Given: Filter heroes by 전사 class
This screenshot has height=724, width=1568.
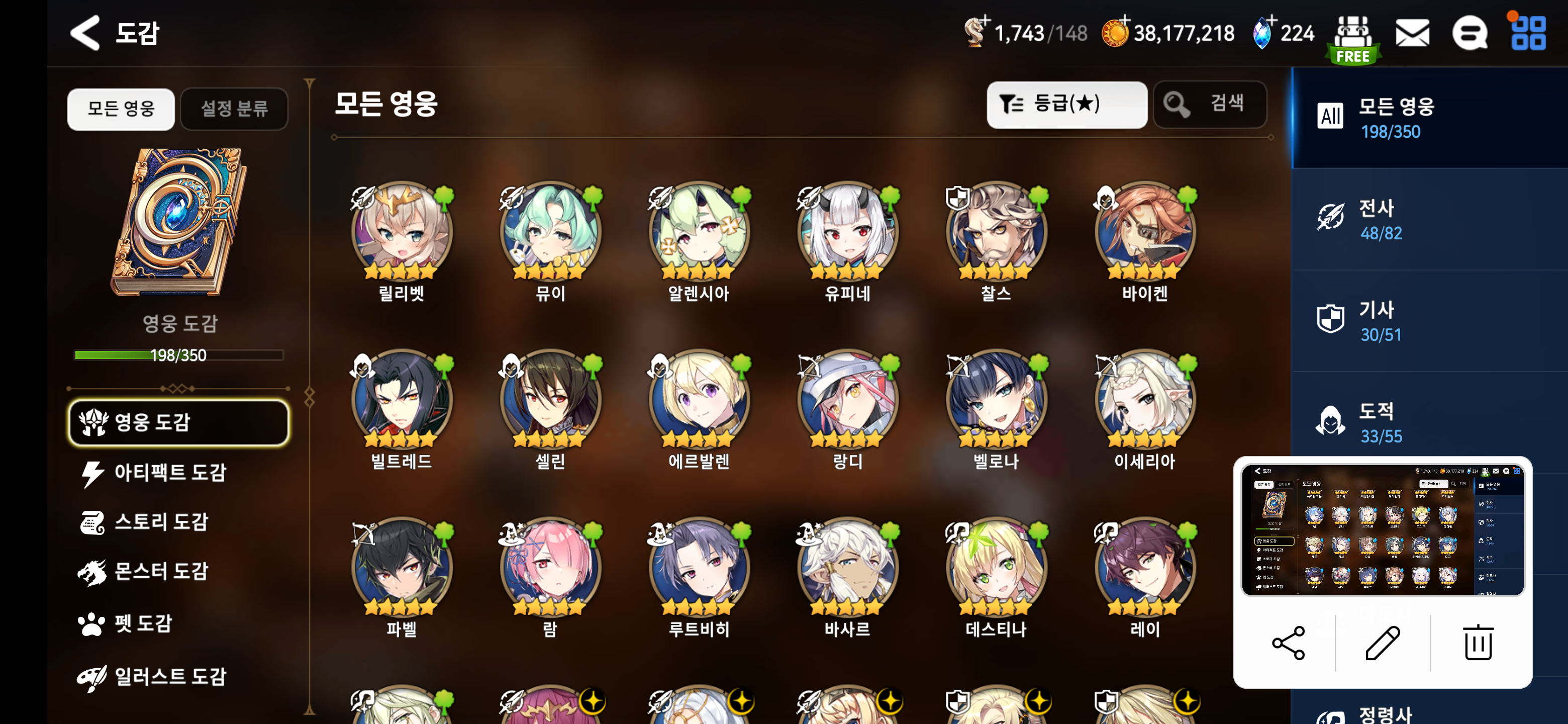Looking at the screenshot, I should coord(1429,219).
